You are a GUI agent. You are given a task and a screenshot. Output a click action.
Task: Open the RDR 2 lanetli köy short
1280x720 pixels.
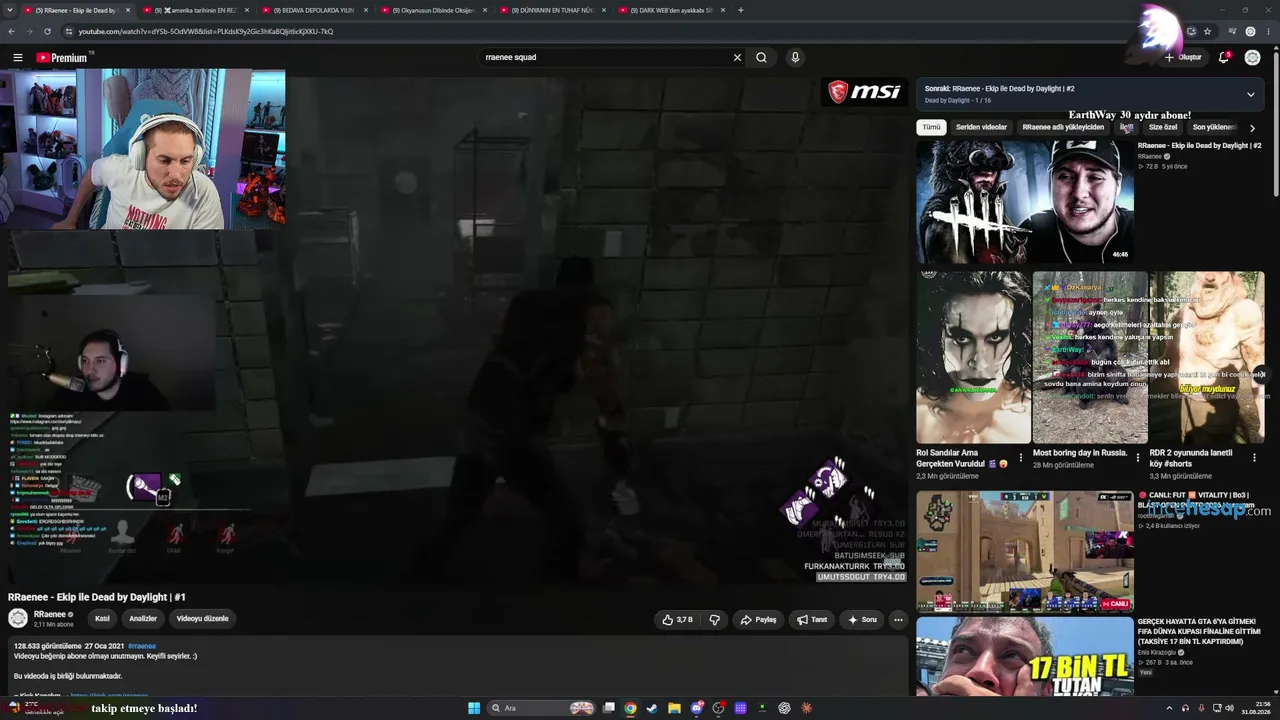[x=1207, y=357]
